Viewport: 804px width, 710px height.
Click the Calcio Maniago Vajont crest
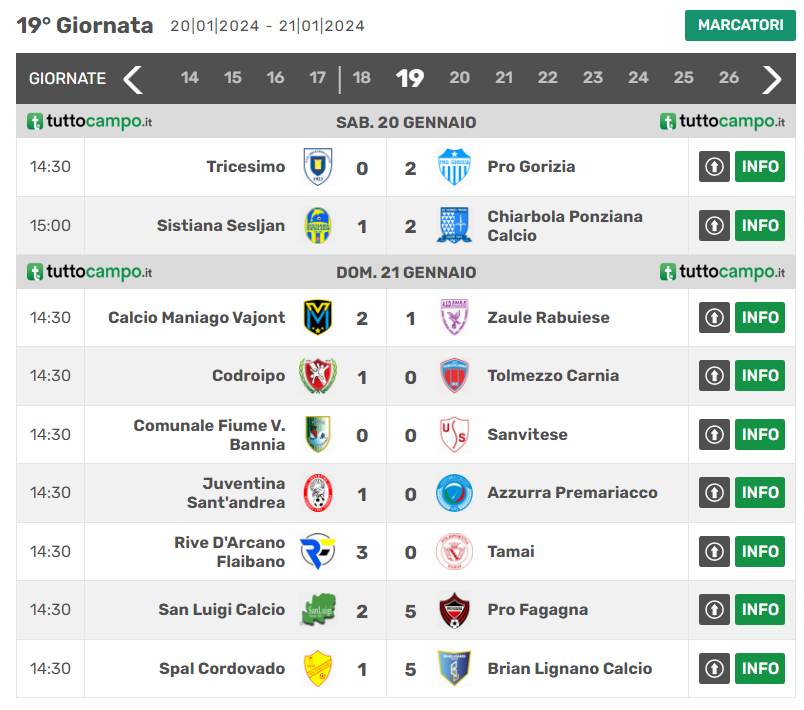coord(318,318)
